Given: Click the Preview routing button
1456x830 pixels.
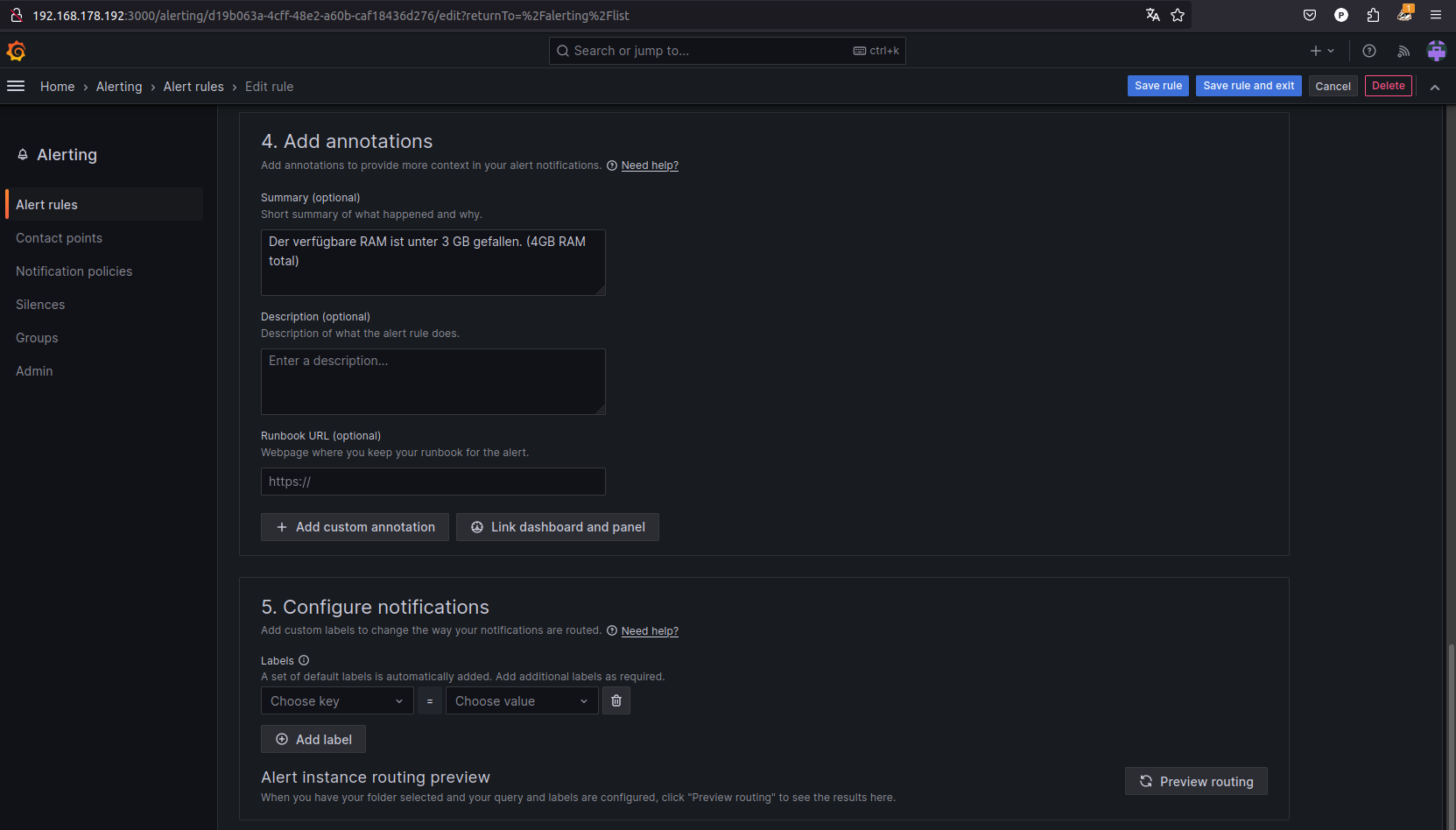Looking at the screenshot, I should pos(1196,781).
